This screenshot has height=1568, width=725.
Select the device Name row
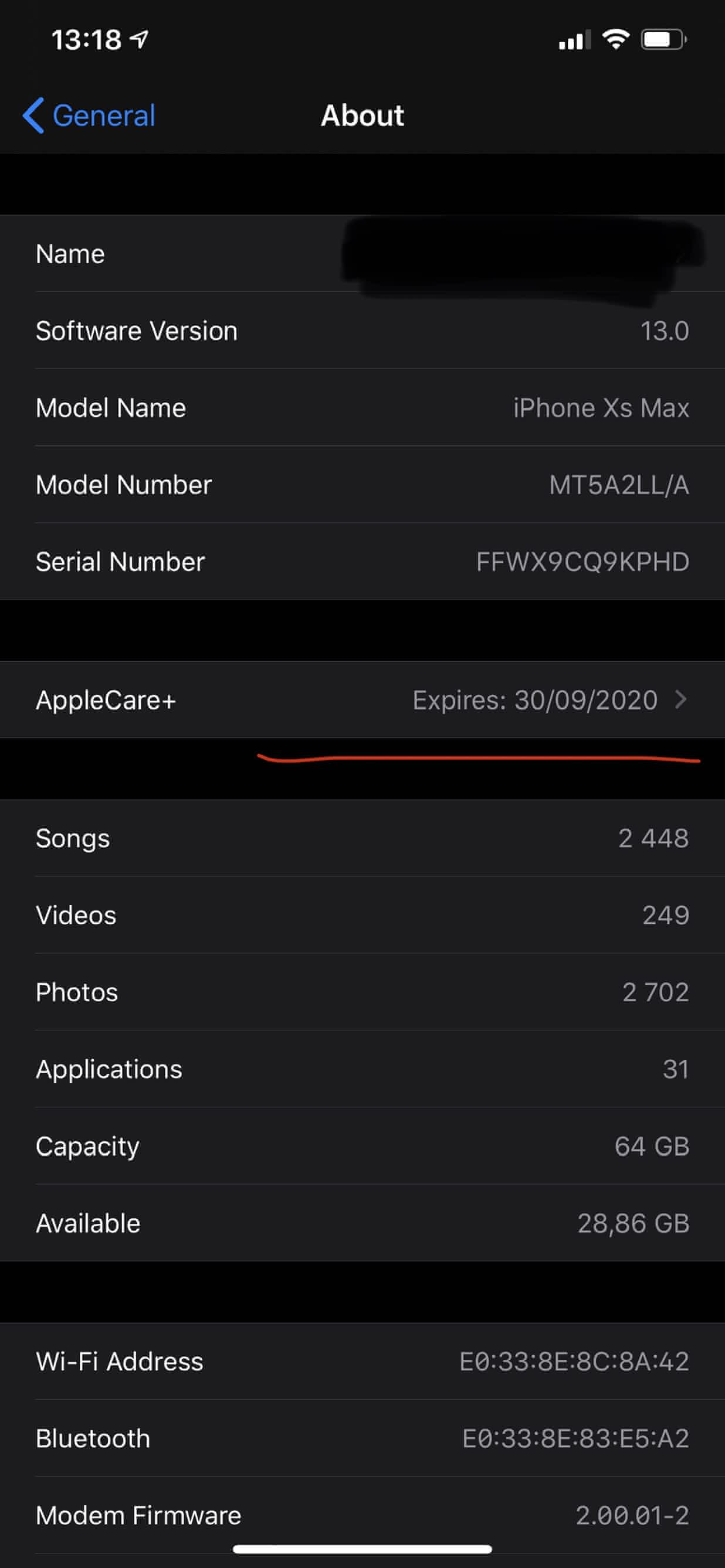coord(362,254)
